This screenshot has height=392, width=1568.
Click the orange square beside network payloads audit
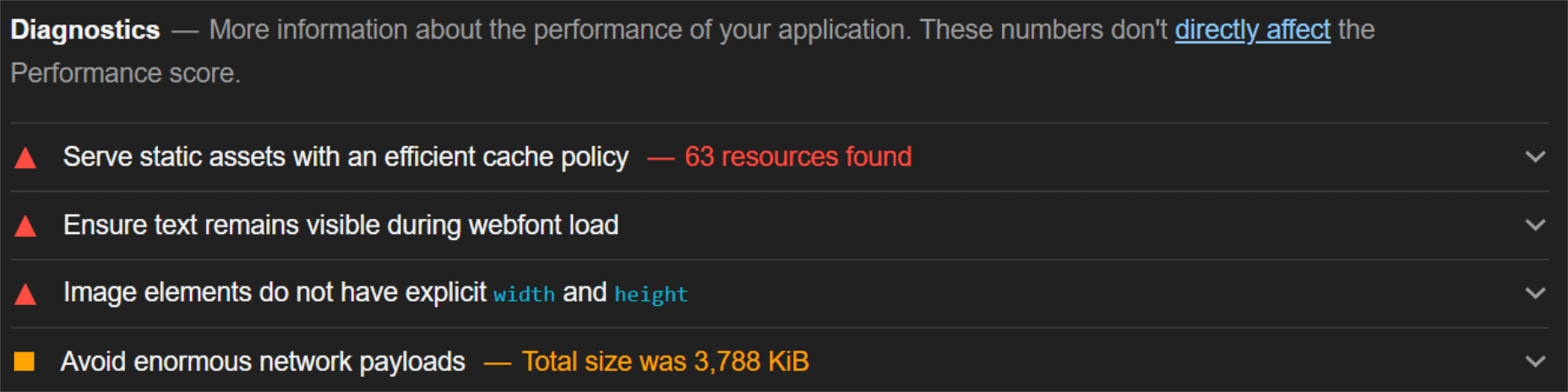[24, 362]
